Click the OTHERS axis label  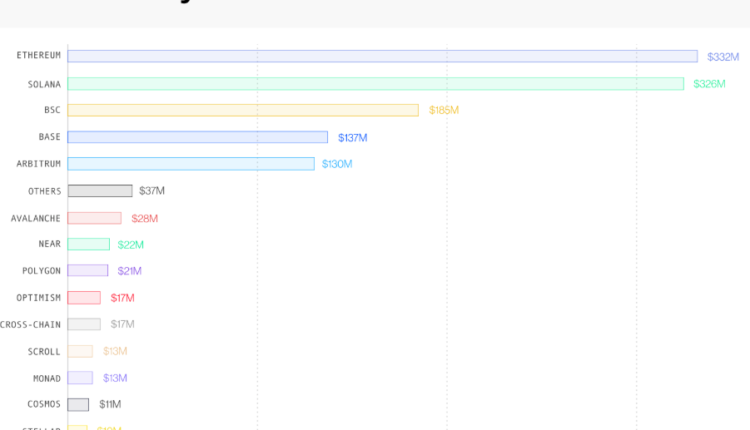coord(44,191)
